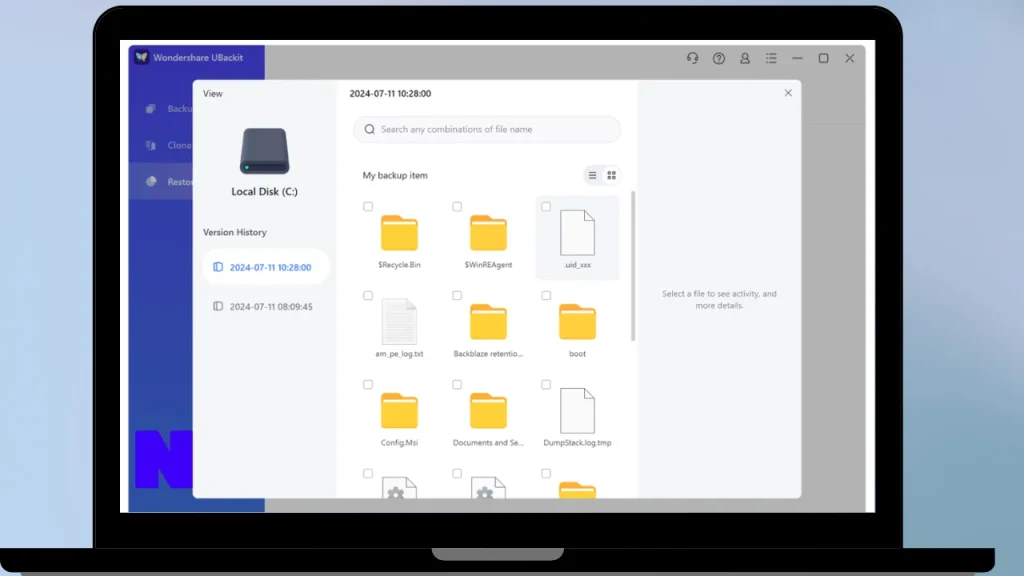Select the $Recycle.Bin folder icon

click(399, 232)
